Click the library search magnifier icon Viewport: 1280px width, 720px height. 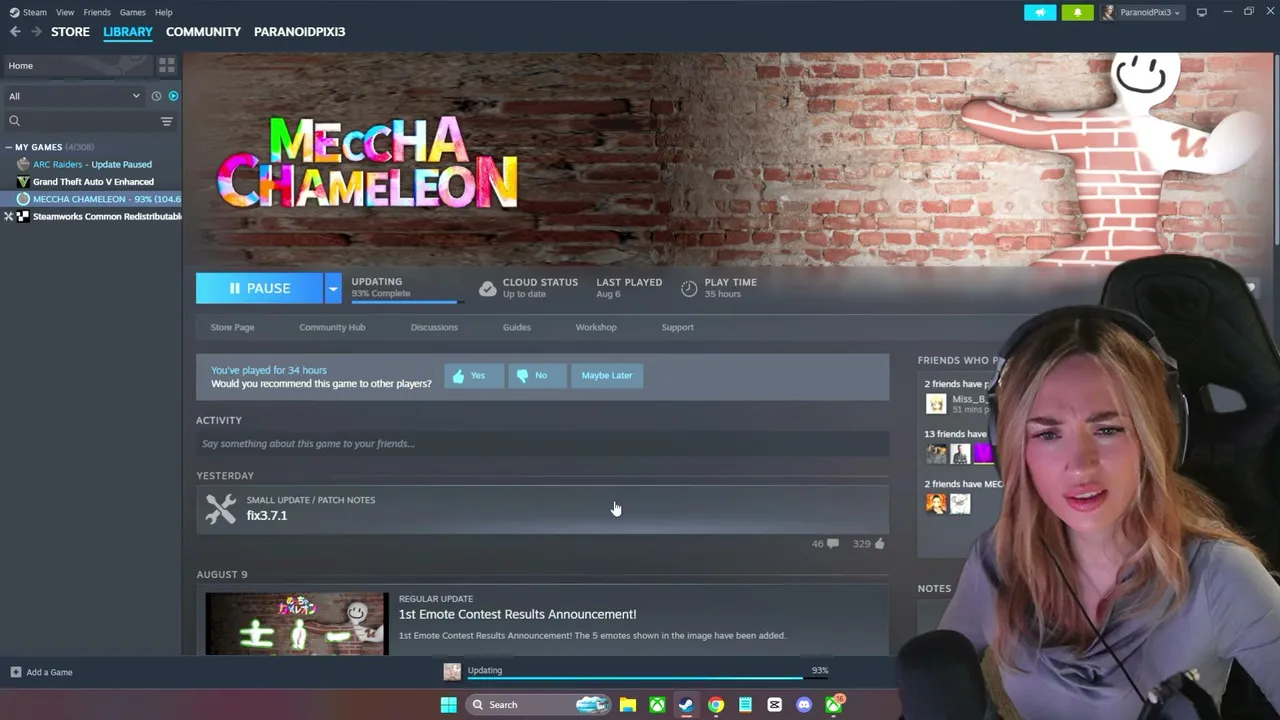point(14,121)
